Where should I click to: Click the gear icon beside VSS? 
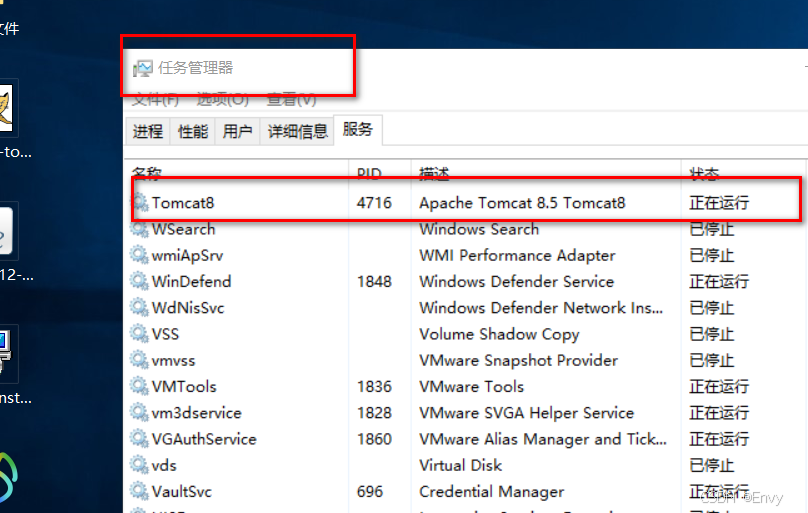click(140, 333)
